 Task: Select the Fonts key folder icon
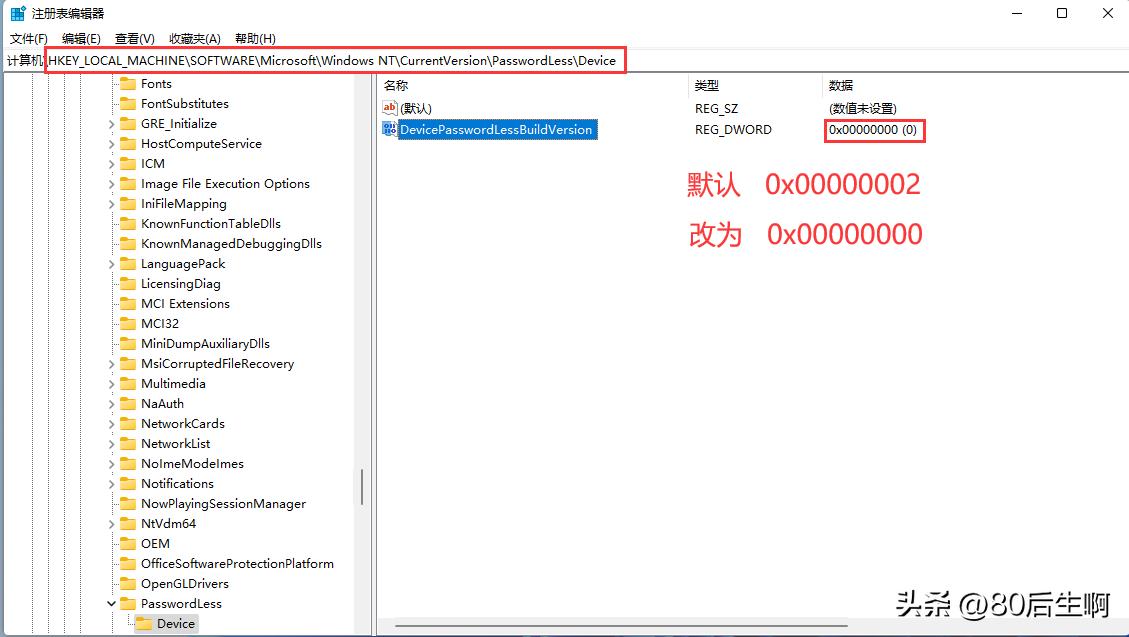pyautogui.click(x=130, y=83)
